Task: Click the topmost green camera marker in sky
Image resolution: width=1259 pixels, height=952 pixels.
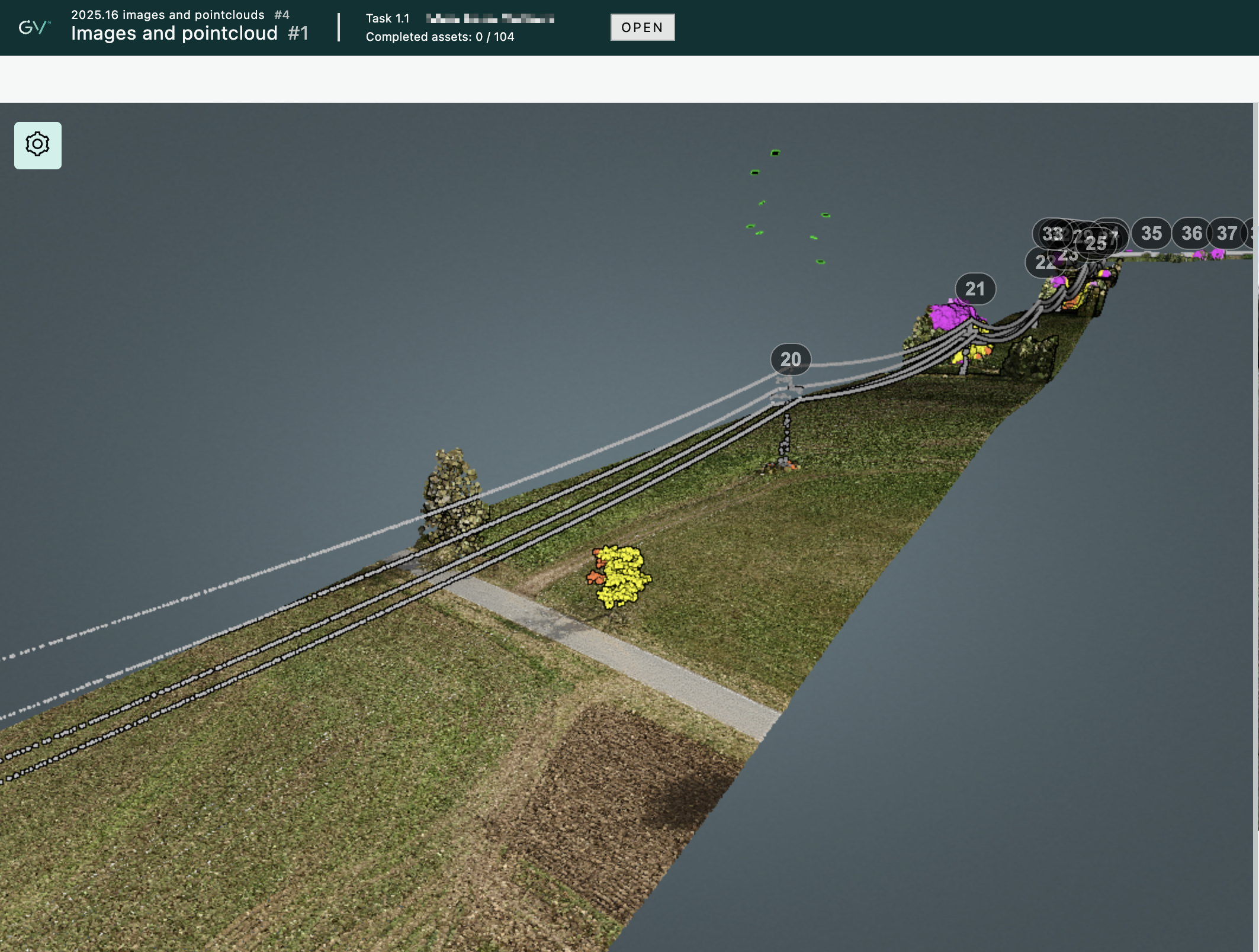Action: coord(775,153)
